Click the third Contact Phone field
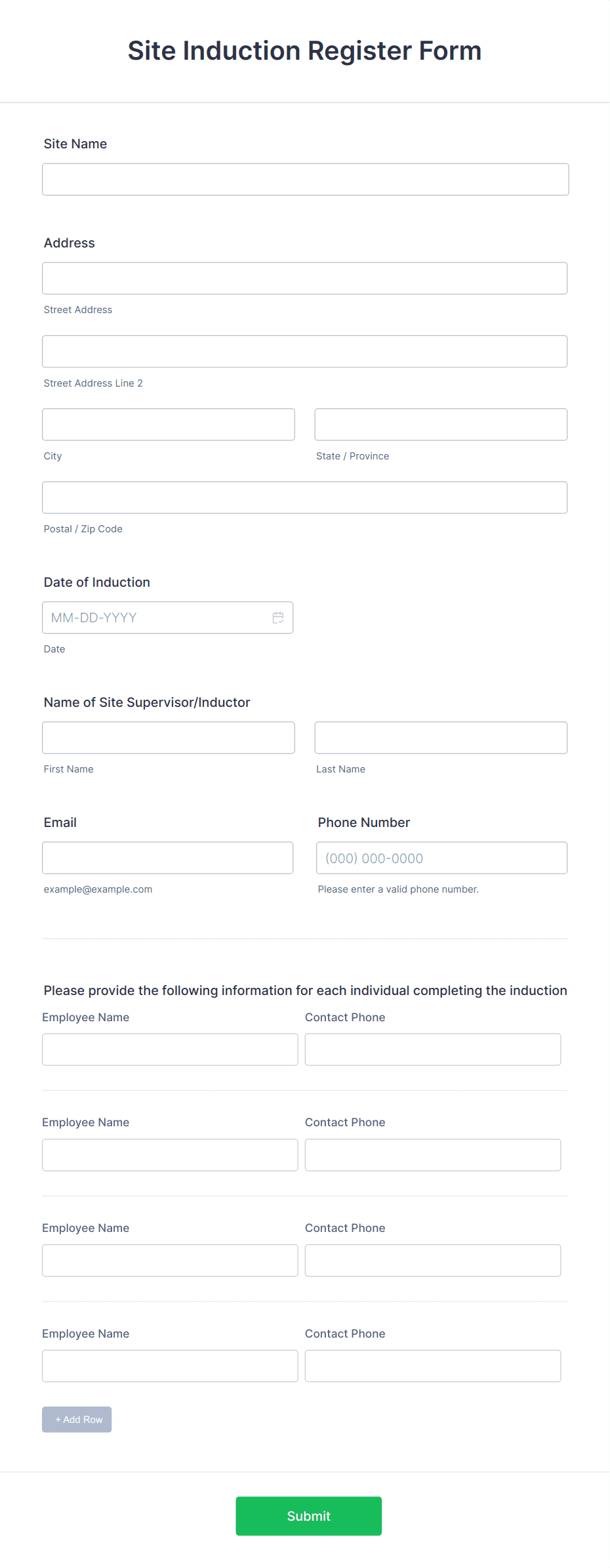This screenshot has width=610, height=1568. click(432, 1260)
